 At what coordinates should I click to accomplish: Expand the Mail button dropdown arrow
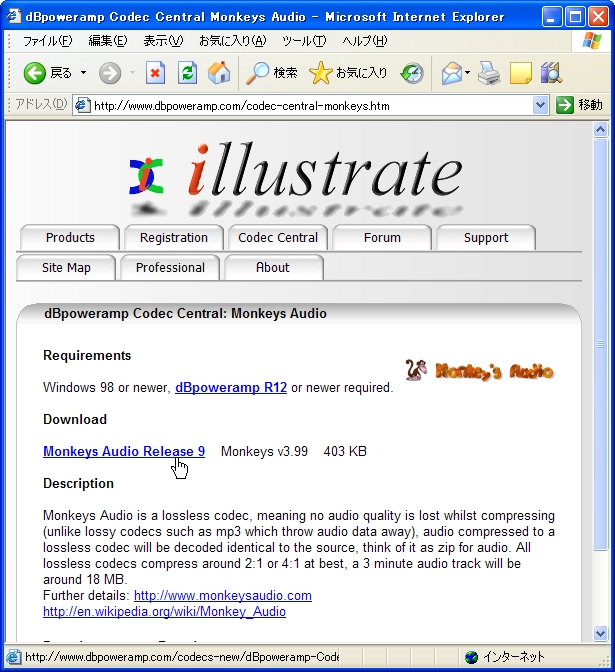[x=467, y=73]
